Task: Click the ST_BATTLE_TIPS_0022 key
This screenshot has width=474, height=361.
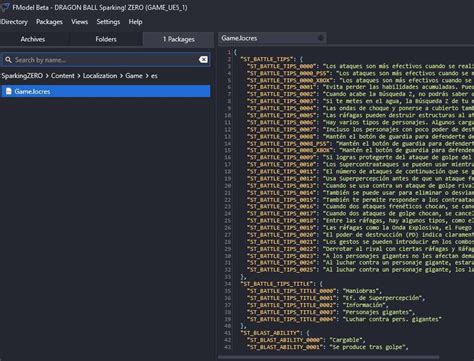Action: point(282,249)
